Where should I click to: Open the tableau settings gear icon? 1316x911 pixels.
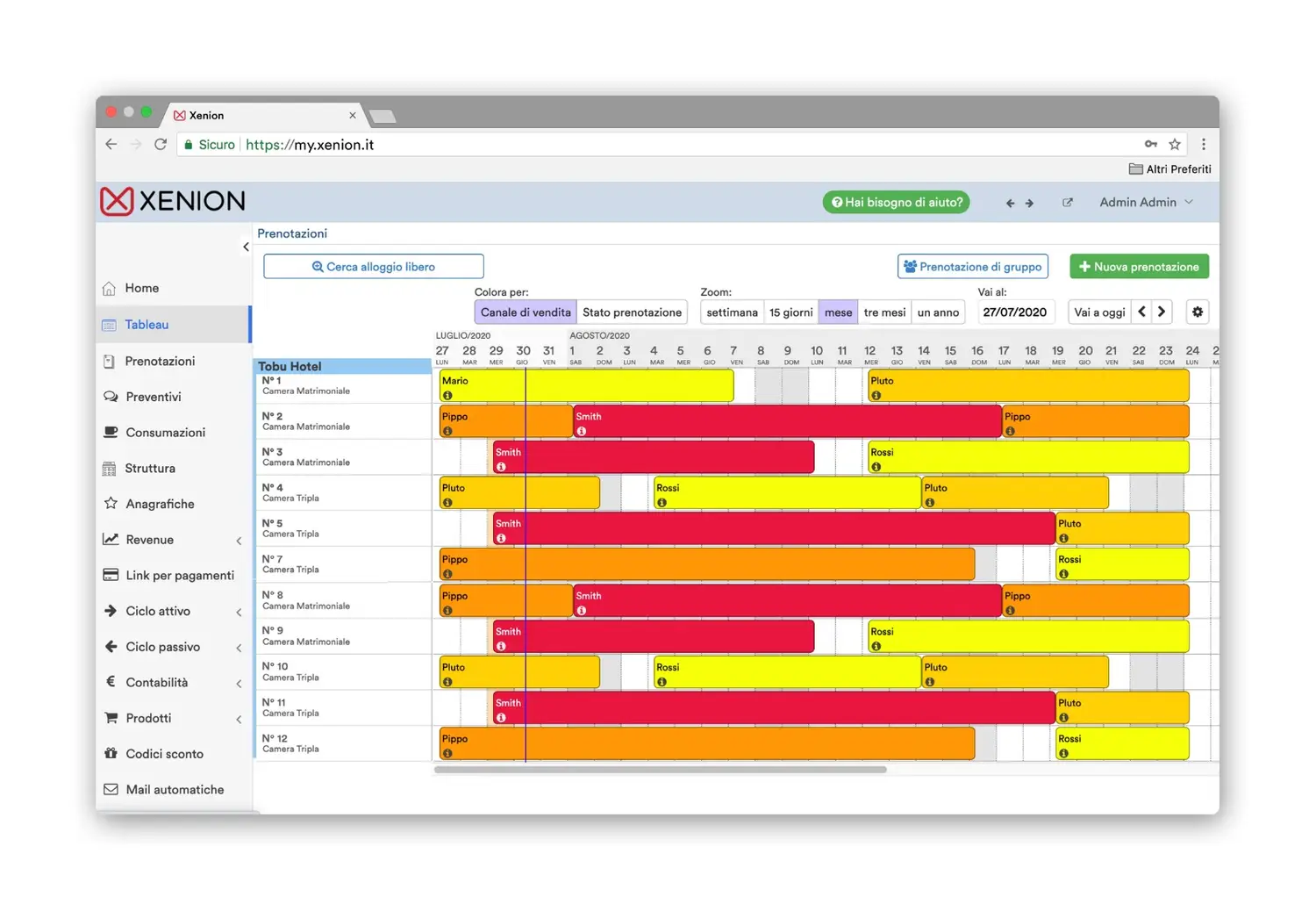pos(1197,312)
